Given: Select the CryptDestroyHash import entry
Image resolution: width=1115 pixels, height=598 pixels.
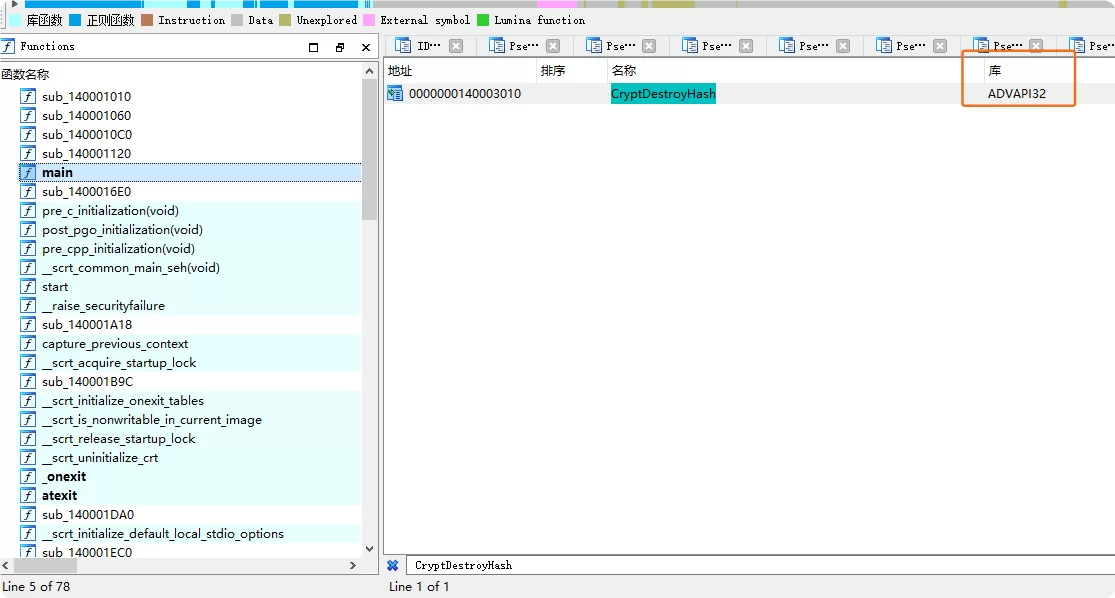Looking at the screenshot, I should 663,94.
